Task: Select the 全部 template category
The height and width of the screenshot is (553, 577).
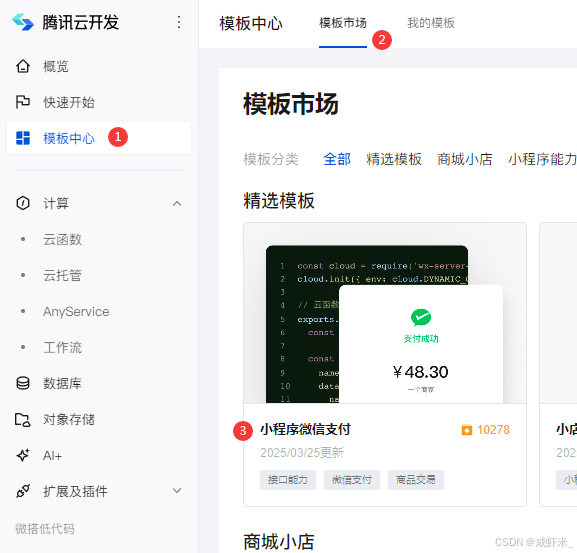Action: (337, 159)
